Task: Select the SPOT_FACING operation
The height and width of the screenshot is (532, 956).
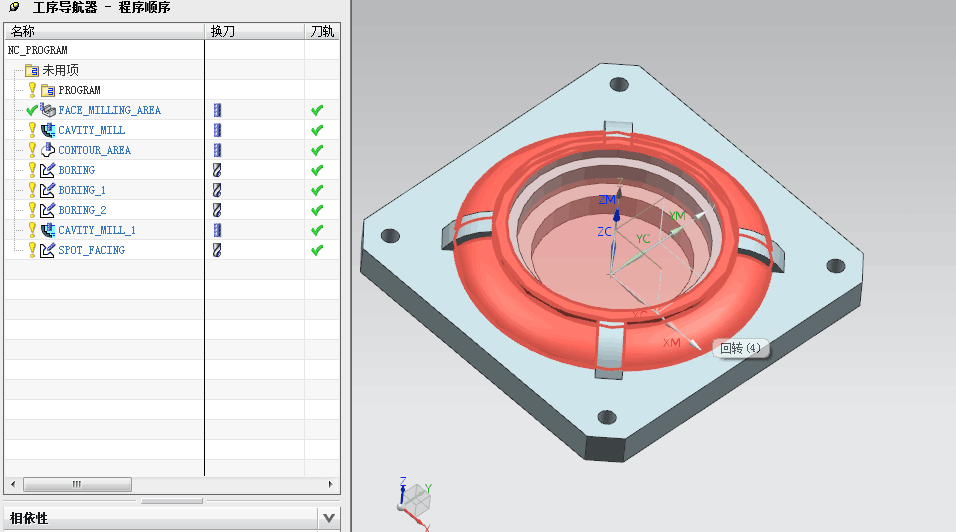Action: pos(91,250)
